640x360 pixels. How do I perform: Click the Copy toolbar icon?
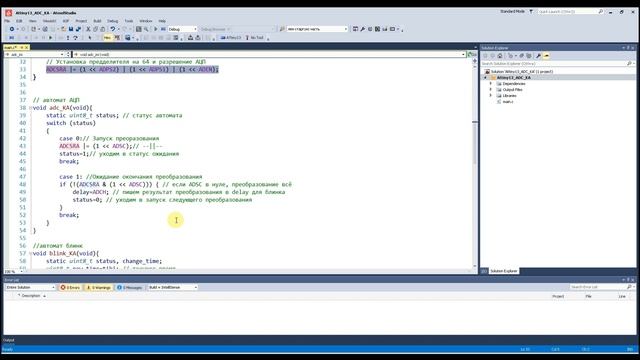96,29
